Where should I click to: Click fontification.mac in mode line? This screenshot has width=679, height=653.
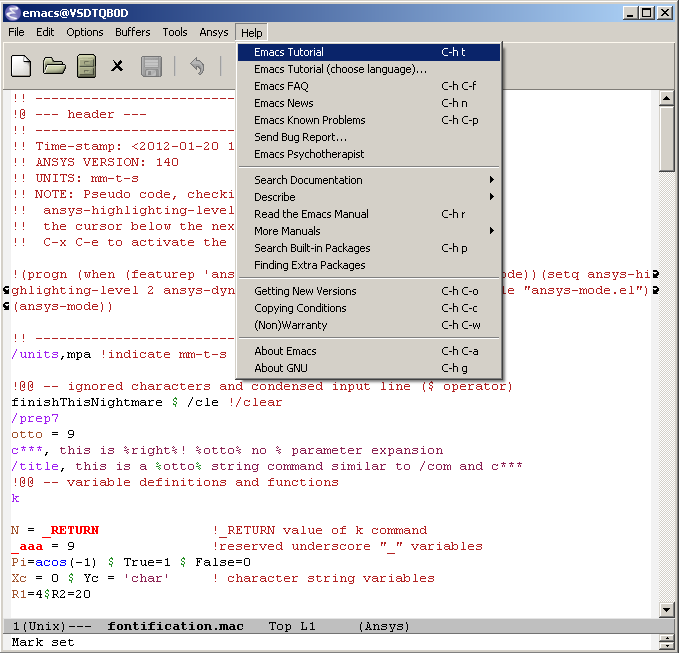click(175, 626)
